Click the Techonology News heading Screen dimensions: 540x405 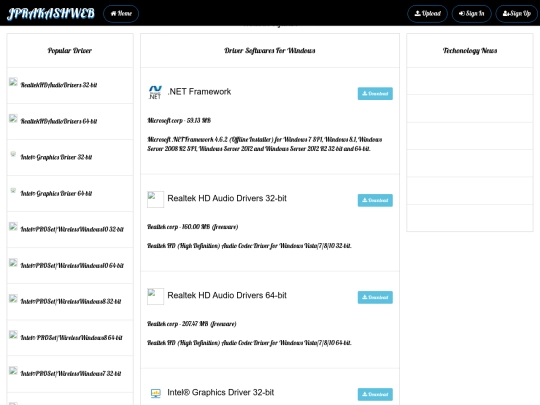pos(470,51)
